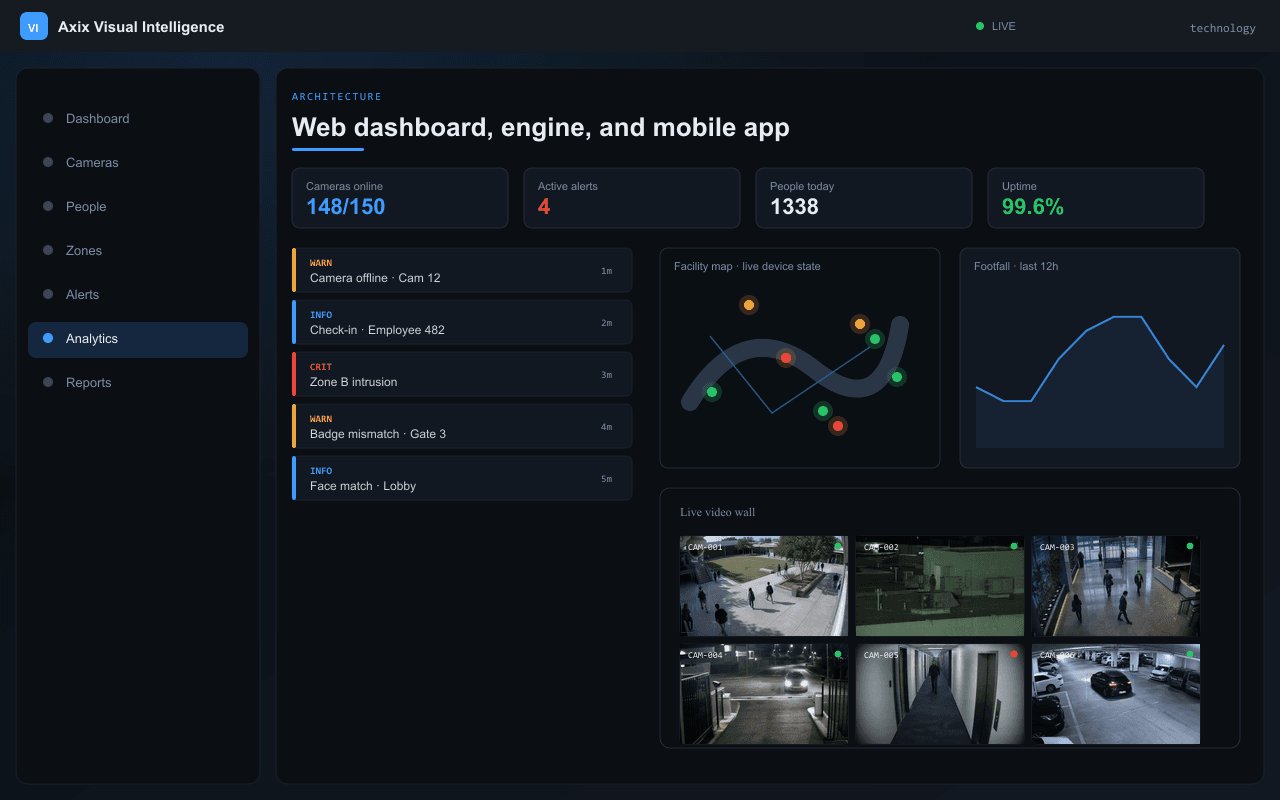Click the dot icon beside Zones
The height and width of the screenshot is (800, 1280).
point(48,250)
